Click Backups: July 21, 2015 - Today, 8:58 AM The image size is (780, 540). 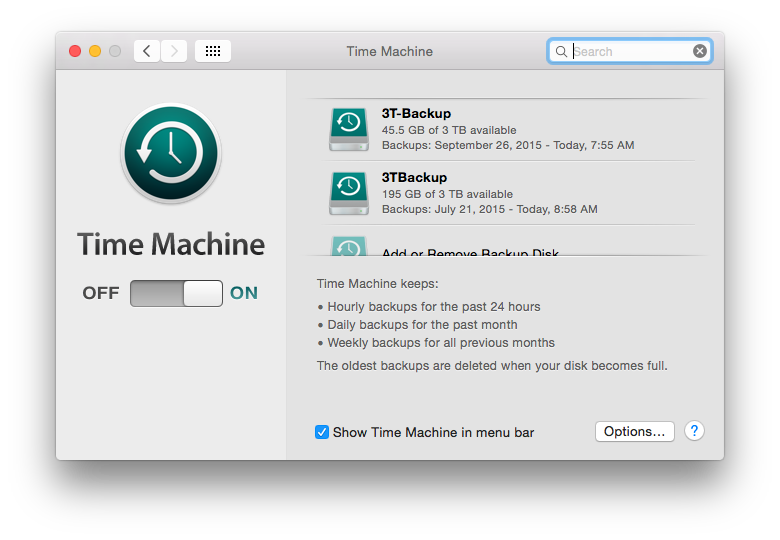point(489,209)
